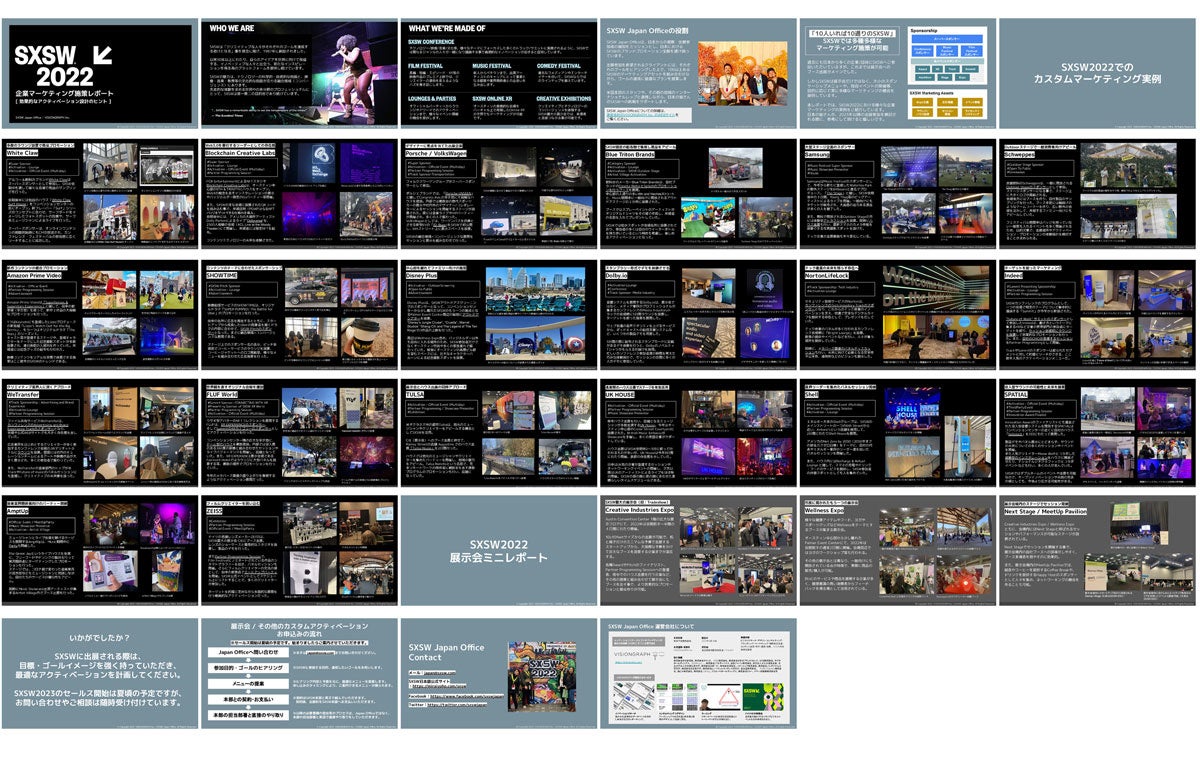This screenshot has height=759, width=1200.
Task: Click a gold SXSW Marketing Assets box
Action: coord(922,103)
